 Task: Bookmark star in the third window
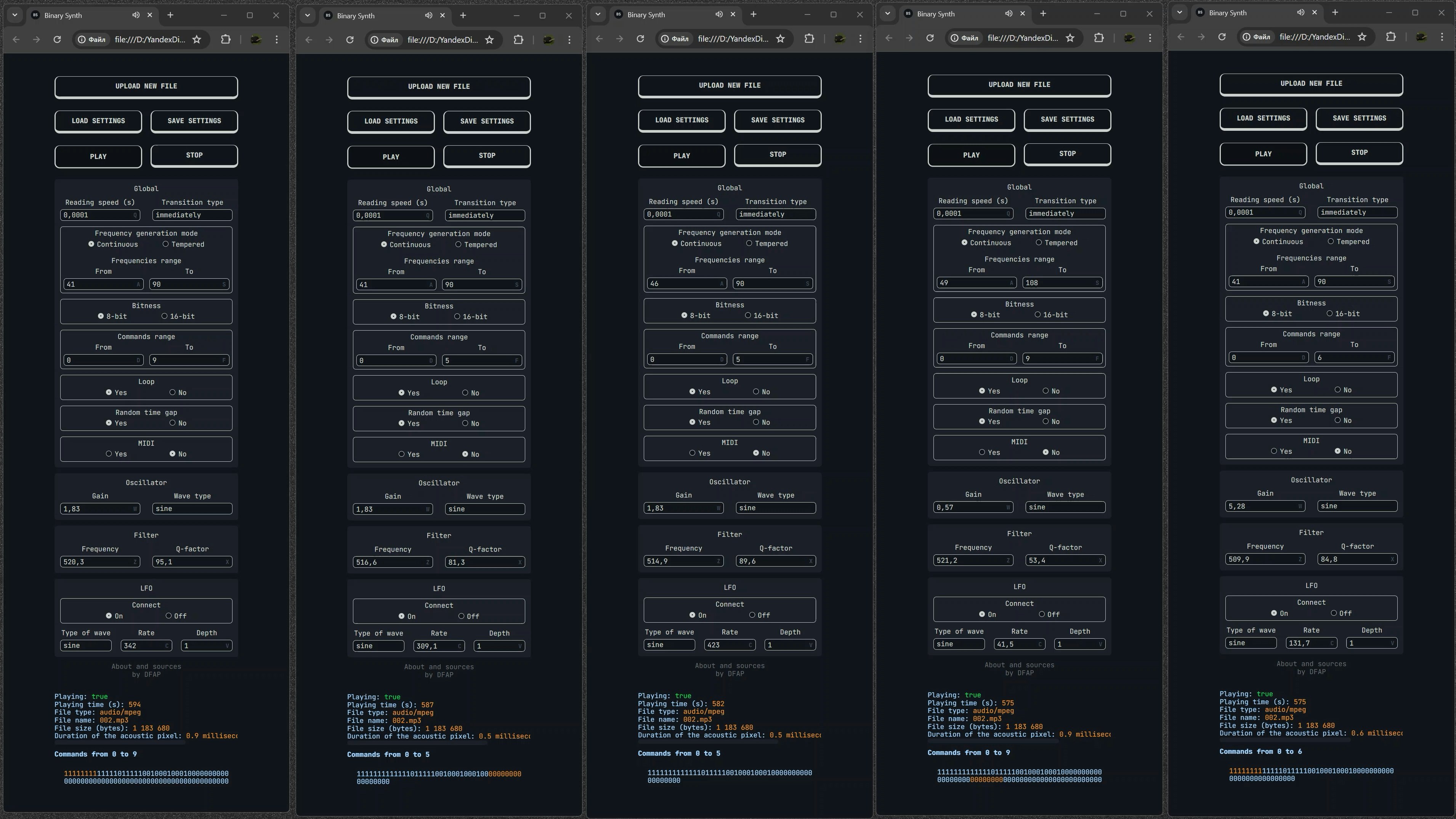(x=781, y=39)
